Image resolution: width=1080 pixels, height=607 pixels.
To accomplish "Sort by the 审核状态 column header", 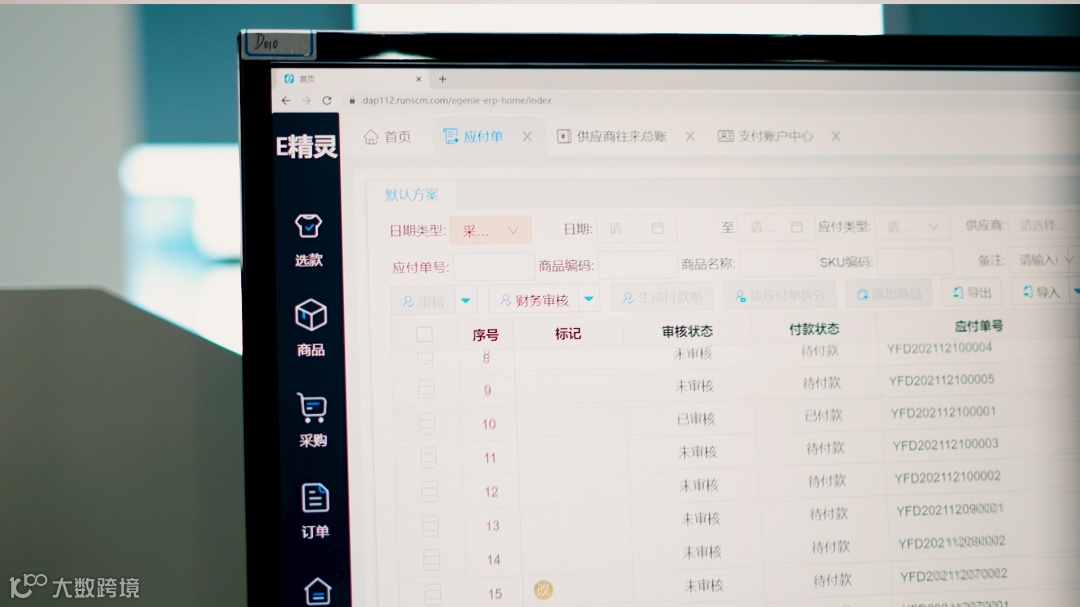I will 687,331.
